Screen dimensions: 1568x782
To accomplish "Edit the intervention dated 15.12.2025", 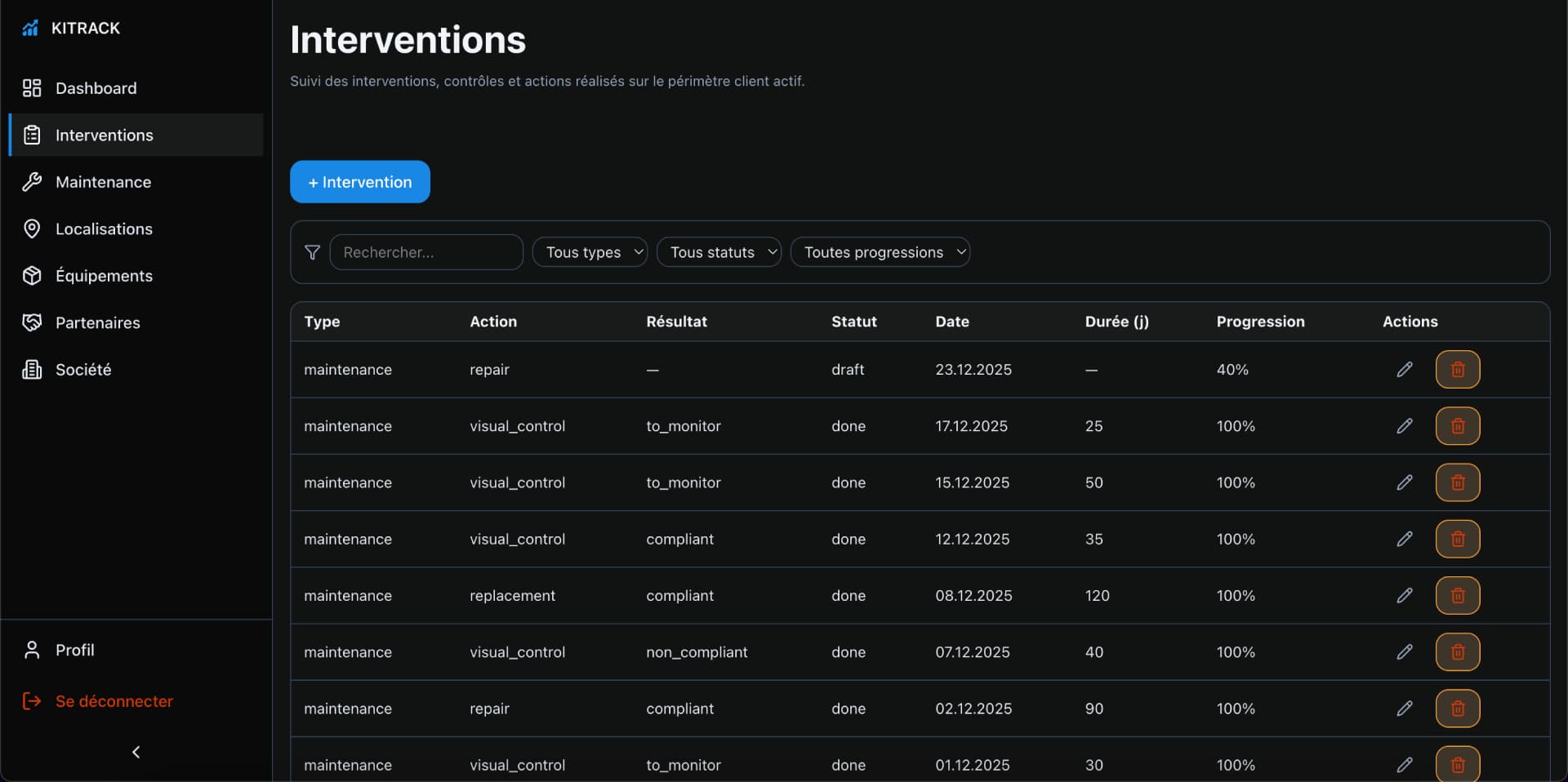I will coord(1404,482).
